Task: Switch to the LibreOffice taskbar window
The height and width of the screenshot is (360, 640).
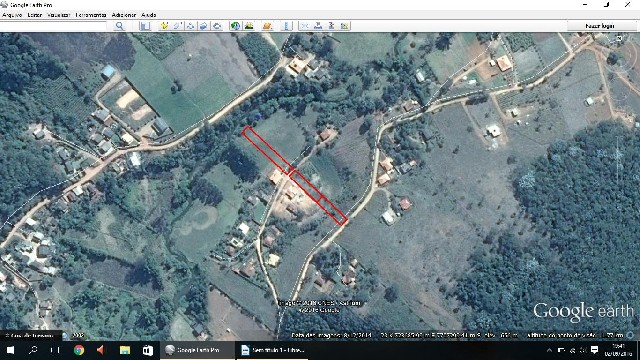Action: click(x=273, y=350)
